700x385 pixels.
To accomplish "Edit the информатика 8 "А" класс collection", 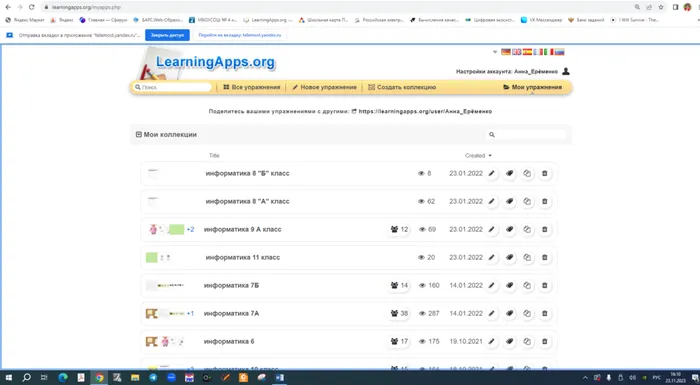I will click(492, 201).
